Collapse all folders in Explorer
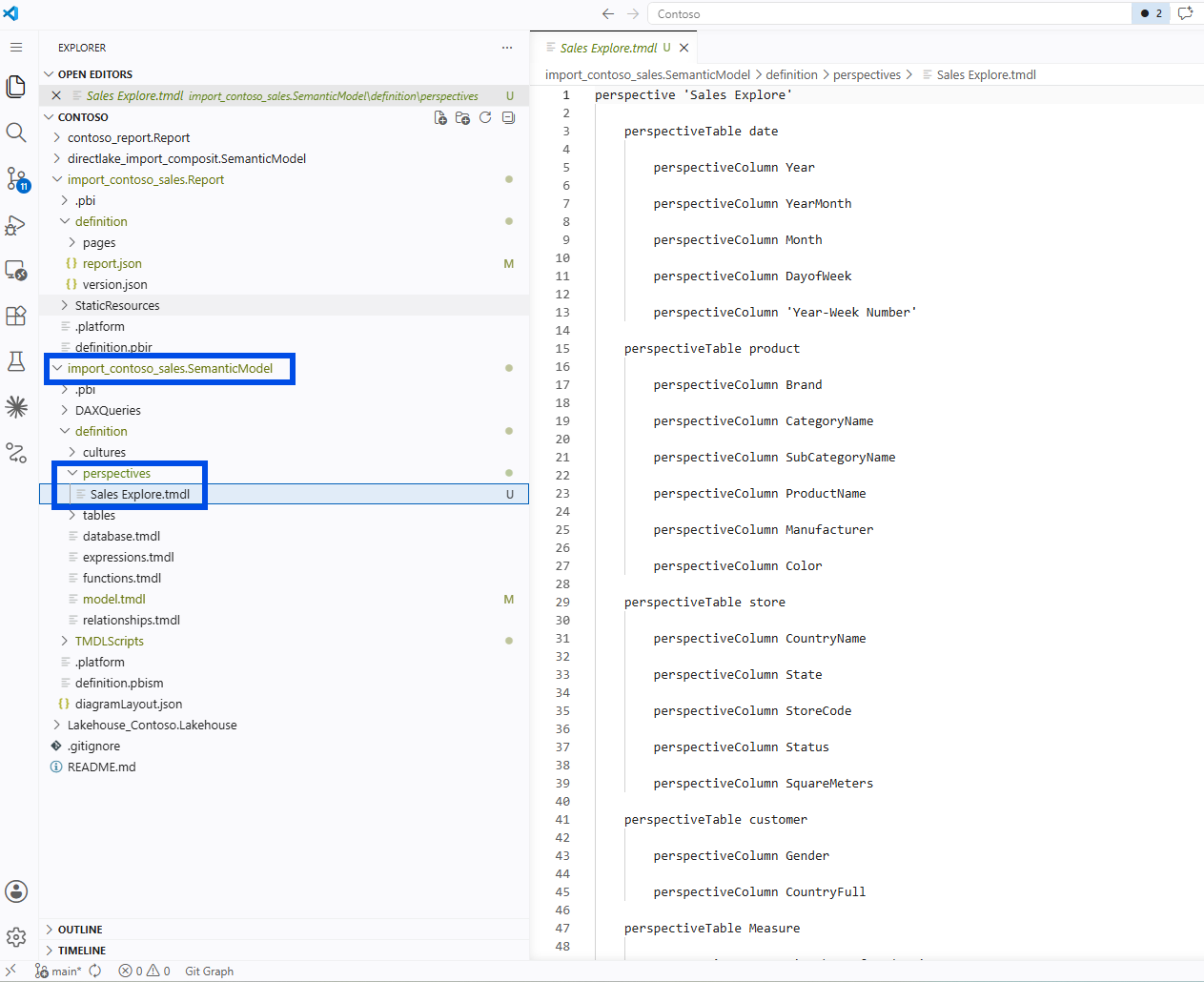The image size is (1204, 982). pos(508,117)
